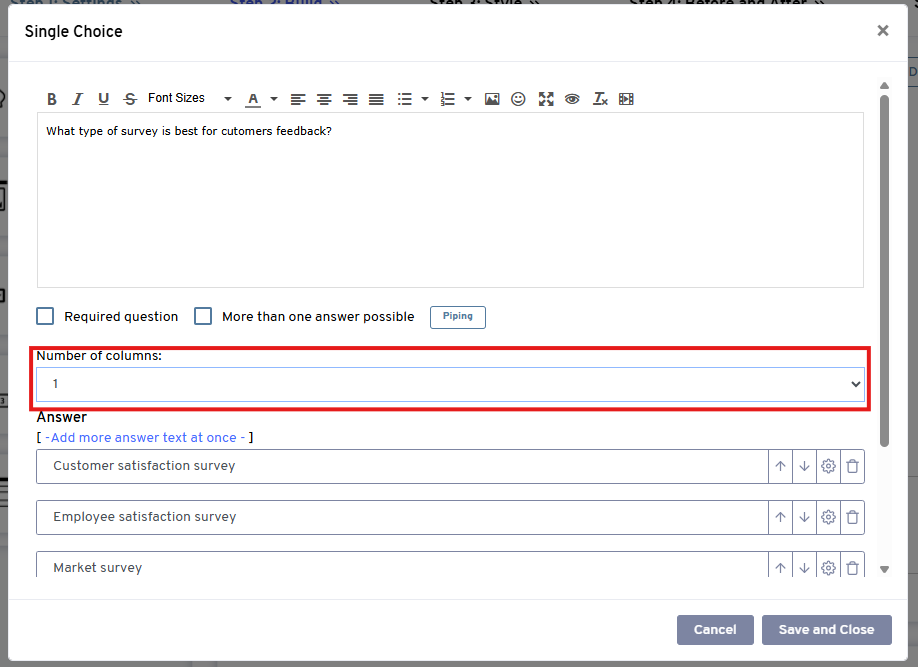Toggle bold formatting in the editor toolbar

click(52, 99)
